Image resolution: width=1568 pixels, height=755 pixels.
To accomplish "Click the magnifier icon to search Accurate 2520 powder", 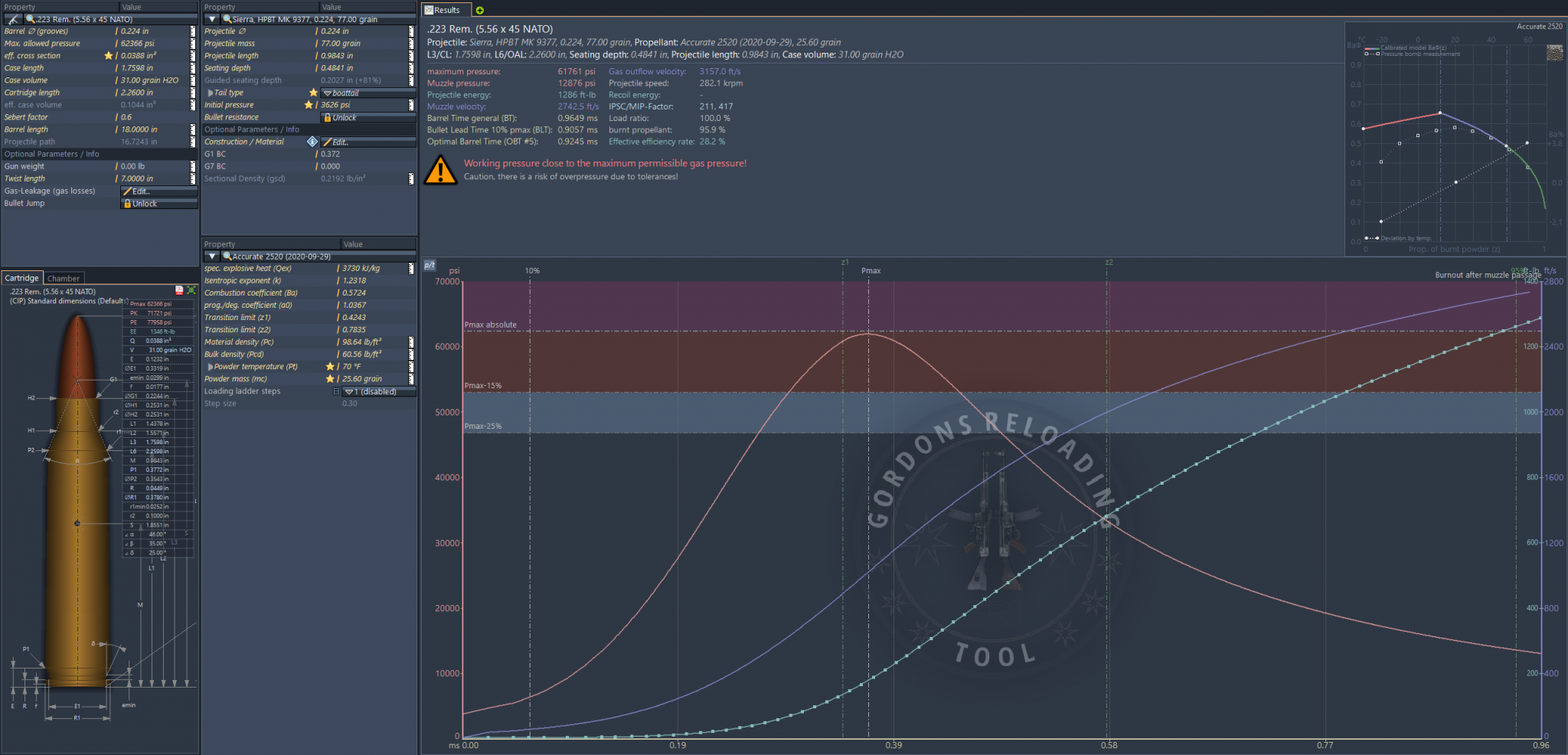I will click(227, 257).
